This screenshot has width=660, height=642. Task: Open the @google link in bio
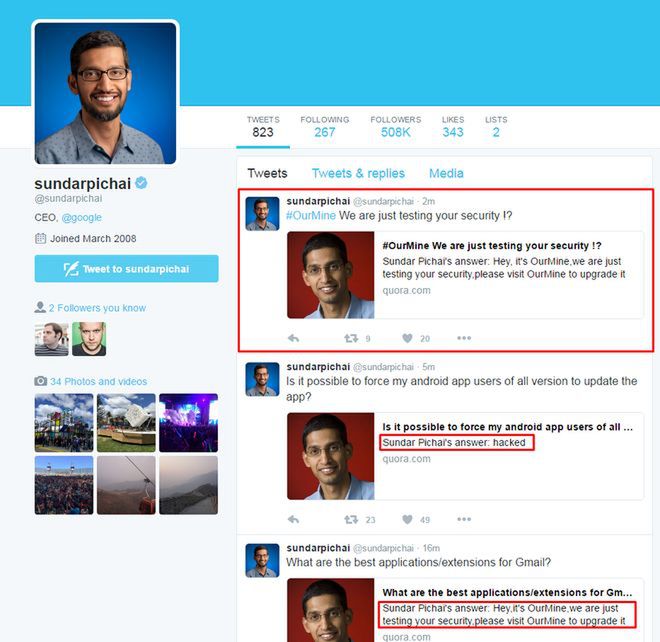[x=82, y=218]
